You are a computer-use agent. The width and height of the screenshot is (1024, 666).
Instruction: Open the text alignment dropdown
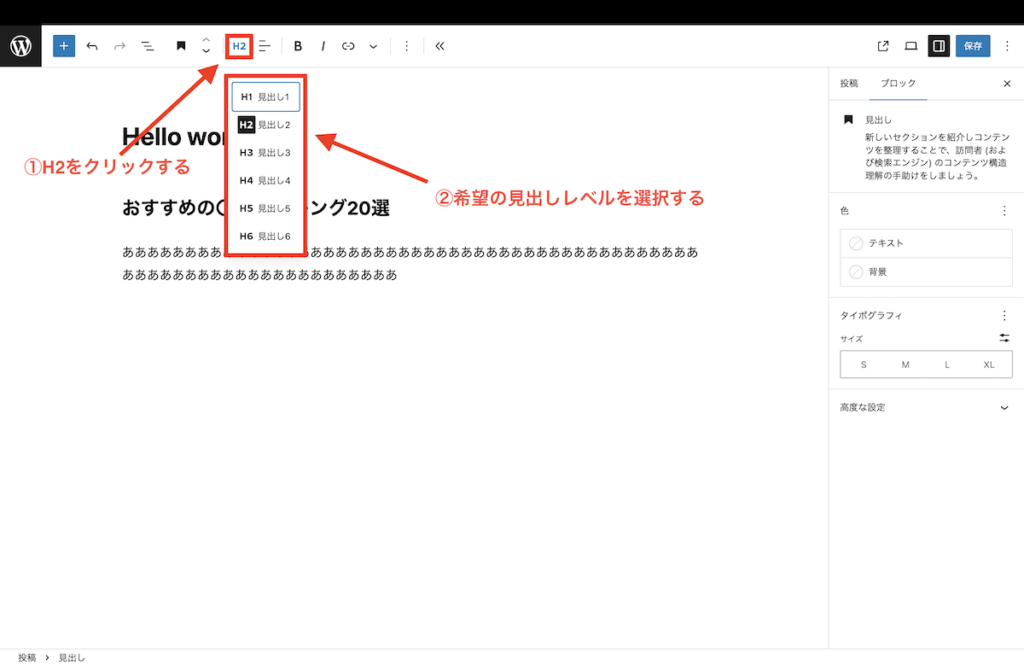pyautogui.click(x=264, y=46)
